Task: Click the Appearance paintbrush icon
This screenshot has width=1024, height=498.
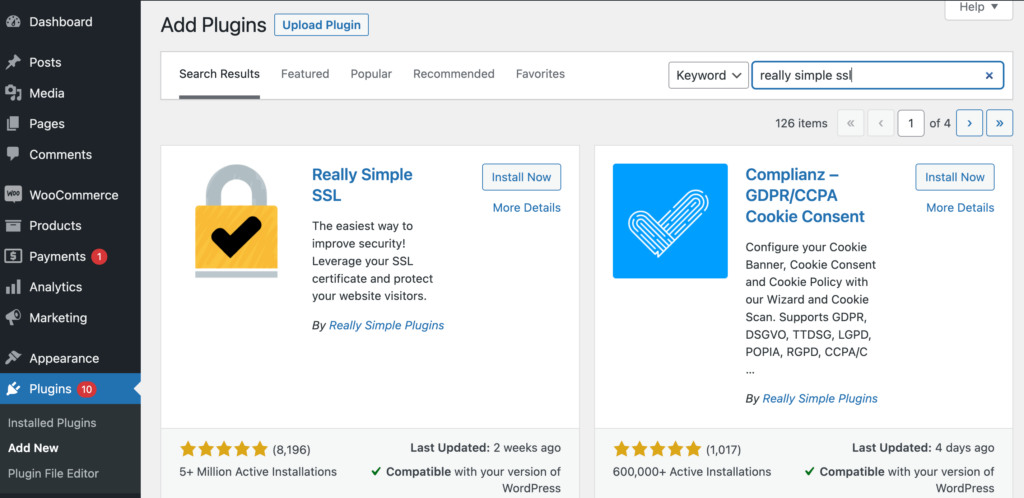Action: coord(14,358)
